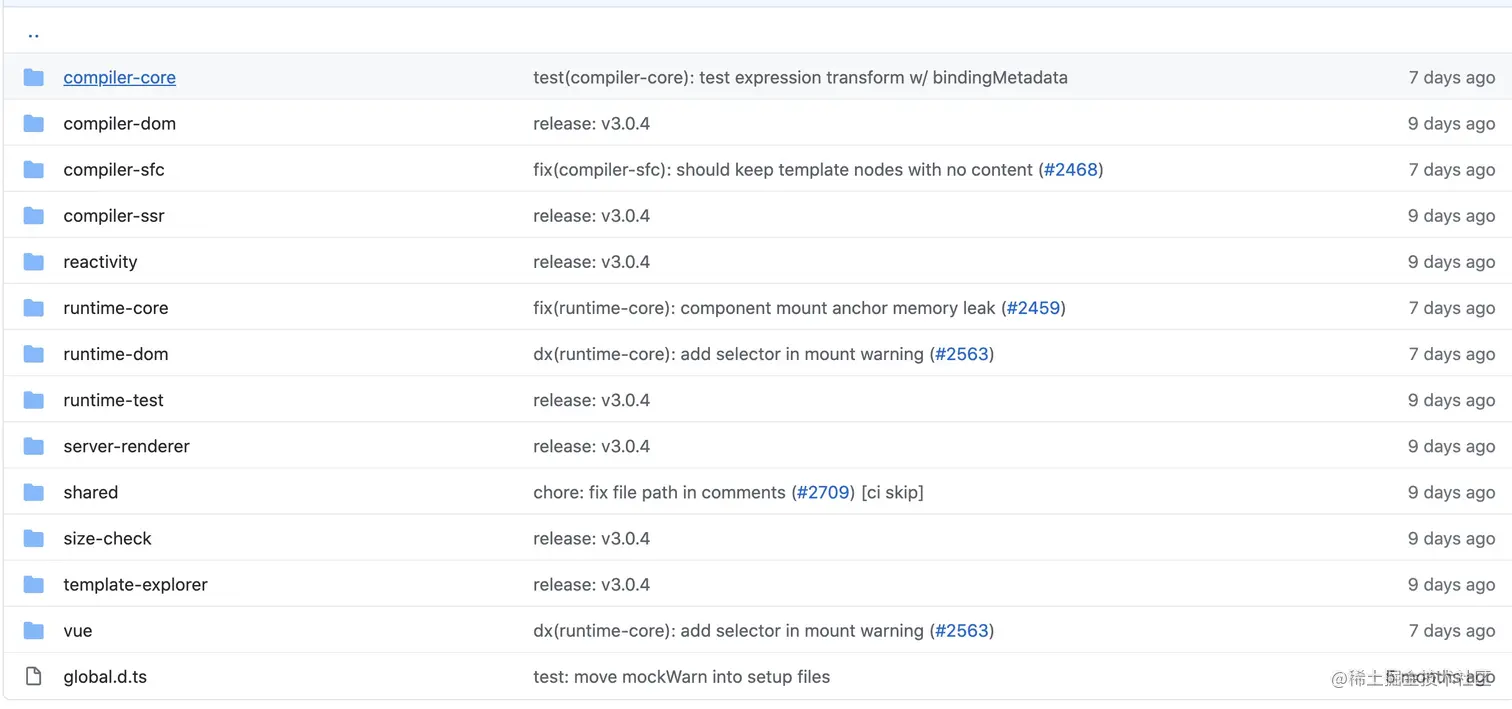Open the template-explorer folder
The height and width of the screenshot is (709, 1512).
pyautogui.click(x=135, y=585)
